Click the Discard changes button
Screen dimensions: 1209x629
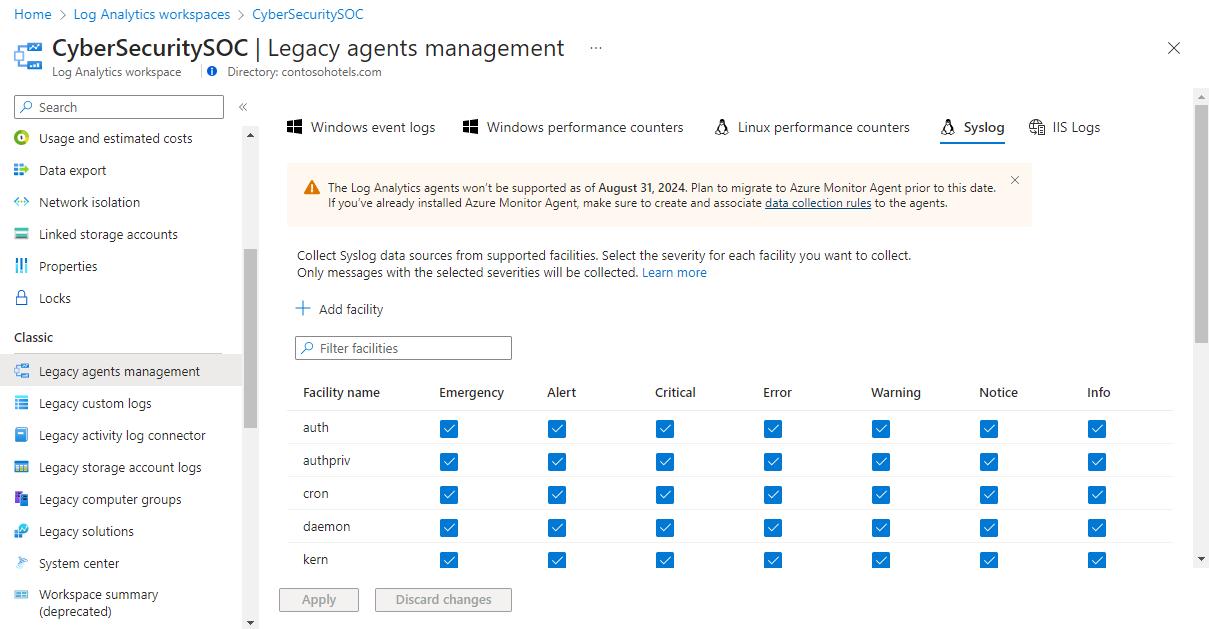(x=443, y=600)
